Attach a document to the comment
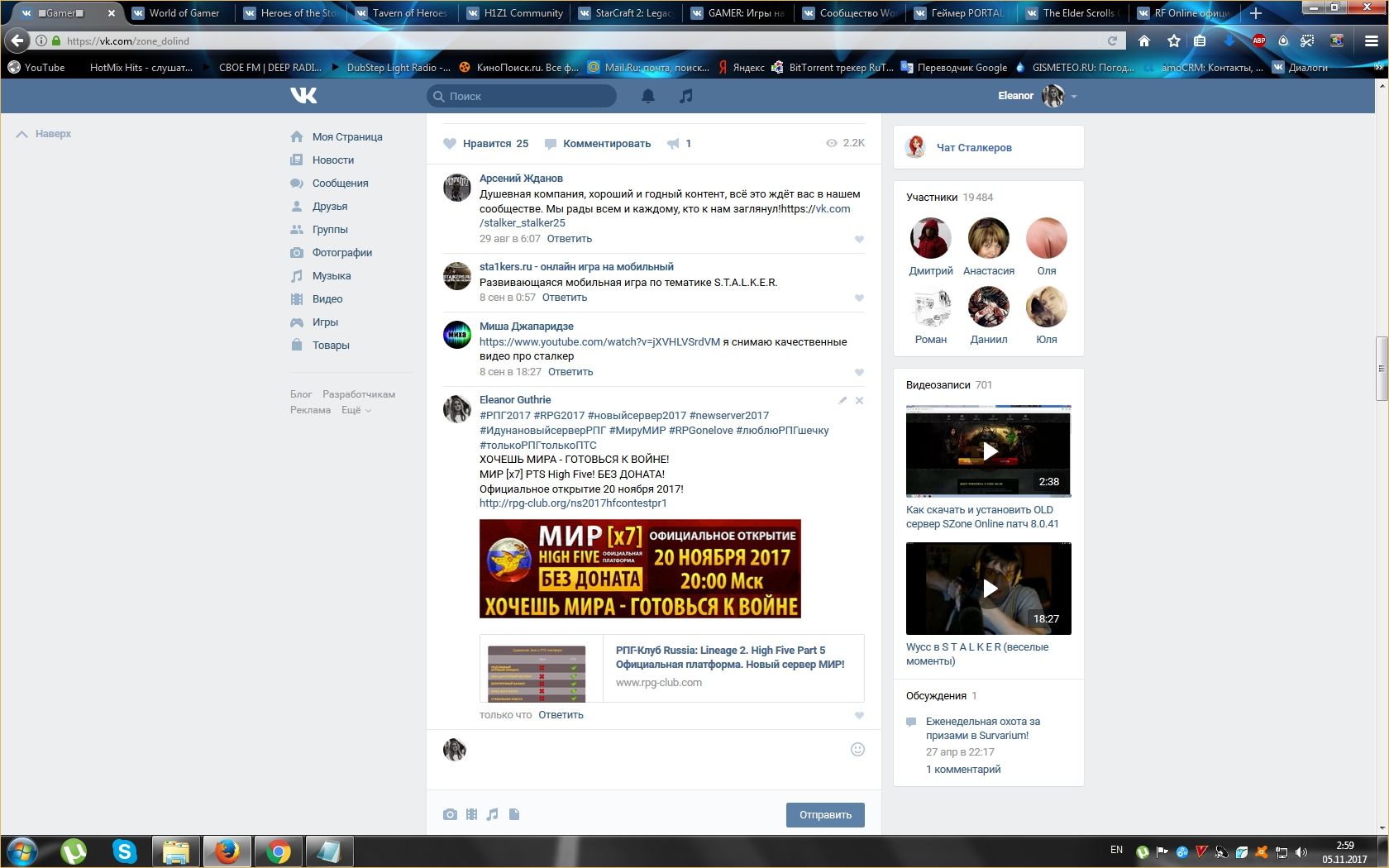Viewport: 1389px width, 868px height. pyautogui.click(x=514, y=814)
